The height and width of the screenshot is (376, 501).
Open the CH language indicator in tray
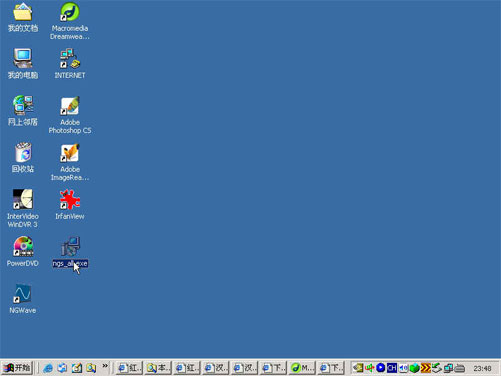[392, 368]
